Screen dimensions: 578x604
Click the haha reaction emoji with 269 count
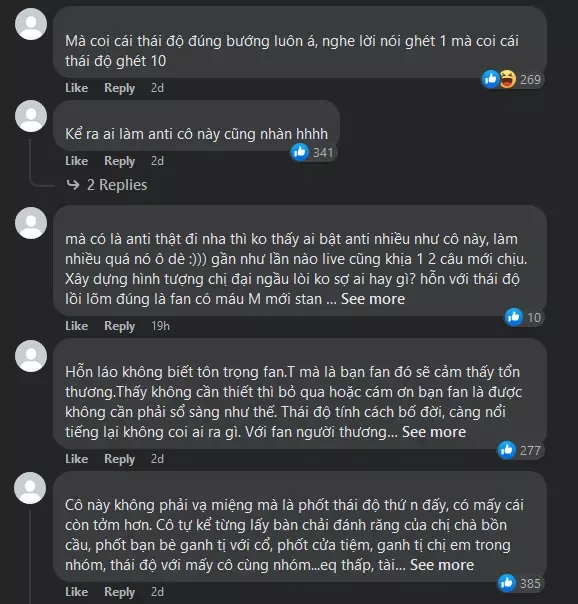tap(508, 79)
